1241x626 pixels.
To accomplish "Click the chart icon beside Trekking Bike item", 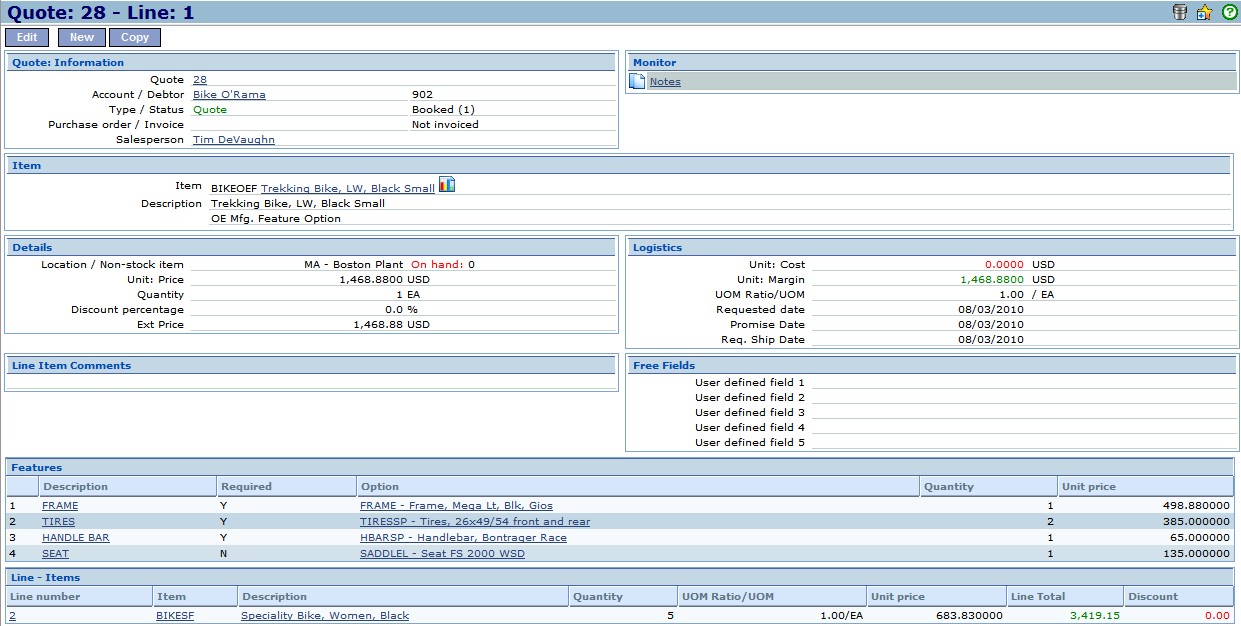I will (x=447, y=185).
